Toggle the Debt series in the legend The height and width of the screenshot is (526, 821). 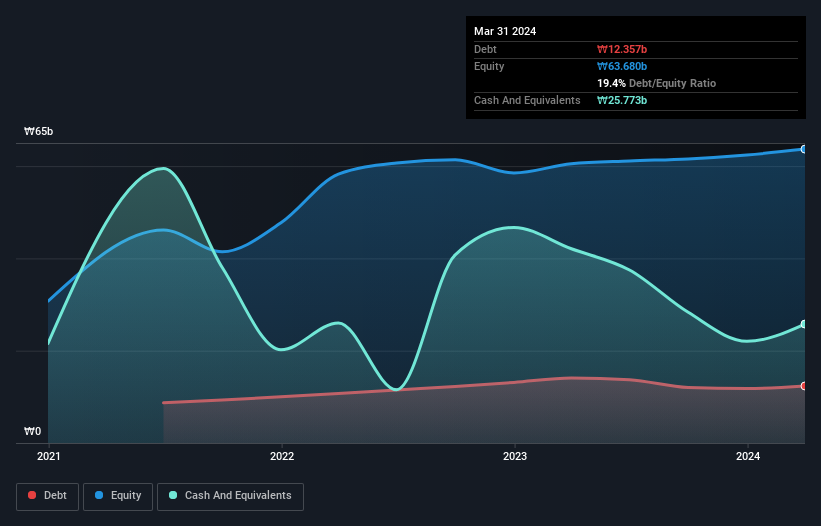tap(48, 496)
